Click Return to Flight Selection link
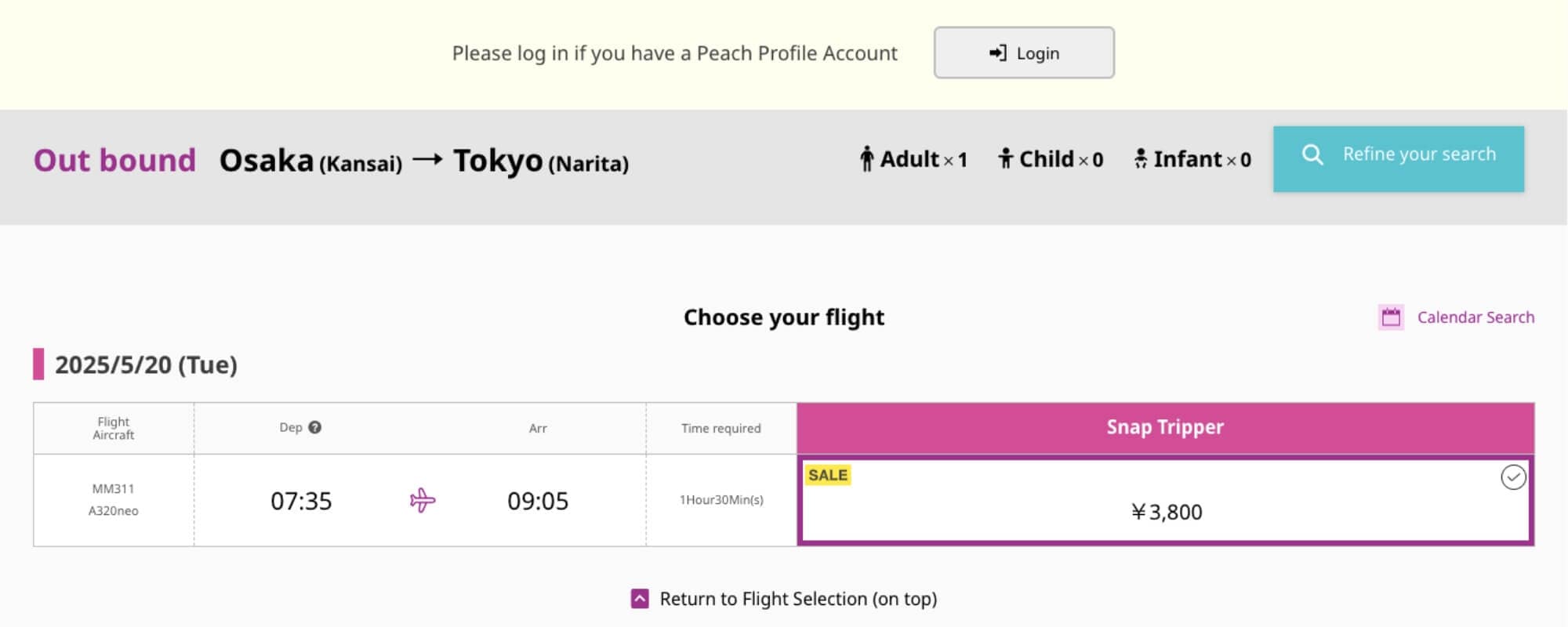This screenshot has height=627, width=1568. (798, 599)
